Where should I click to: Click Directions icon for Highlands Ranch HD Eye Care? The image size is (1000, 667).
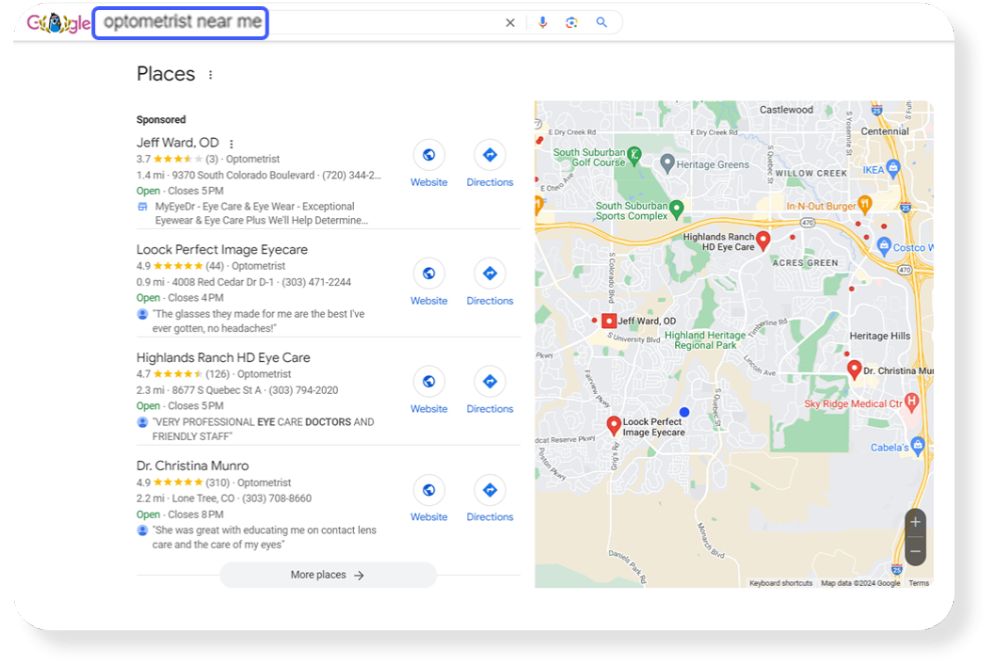(x=489, y=381)
